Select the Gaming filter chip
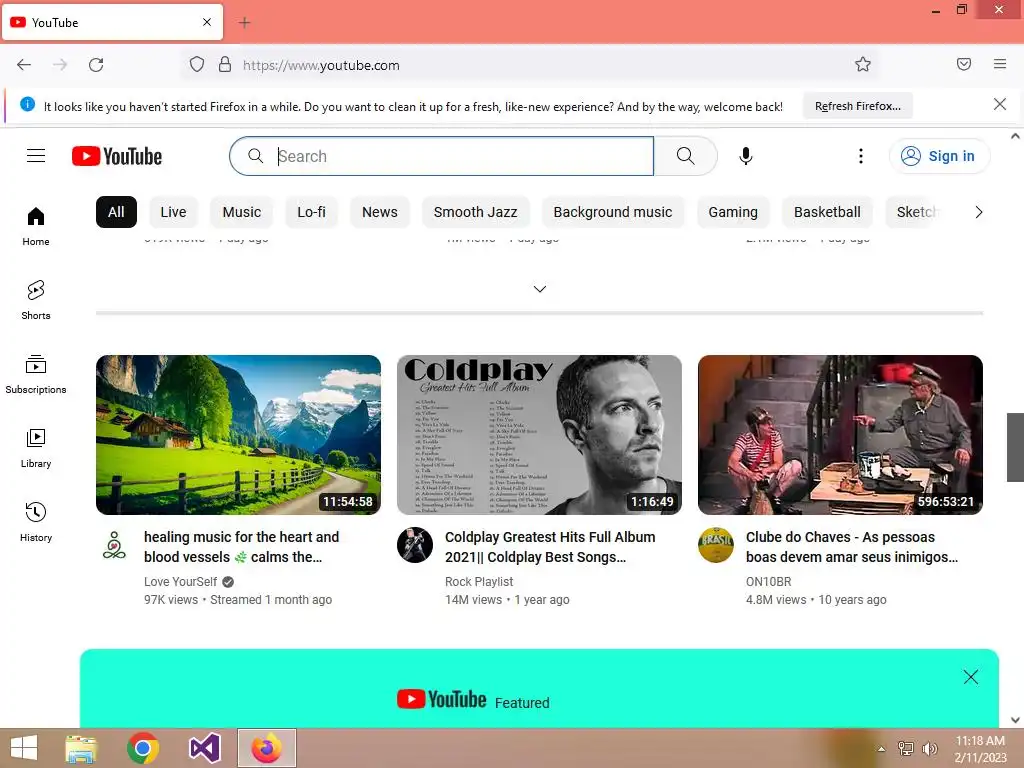 click(733, 212)
